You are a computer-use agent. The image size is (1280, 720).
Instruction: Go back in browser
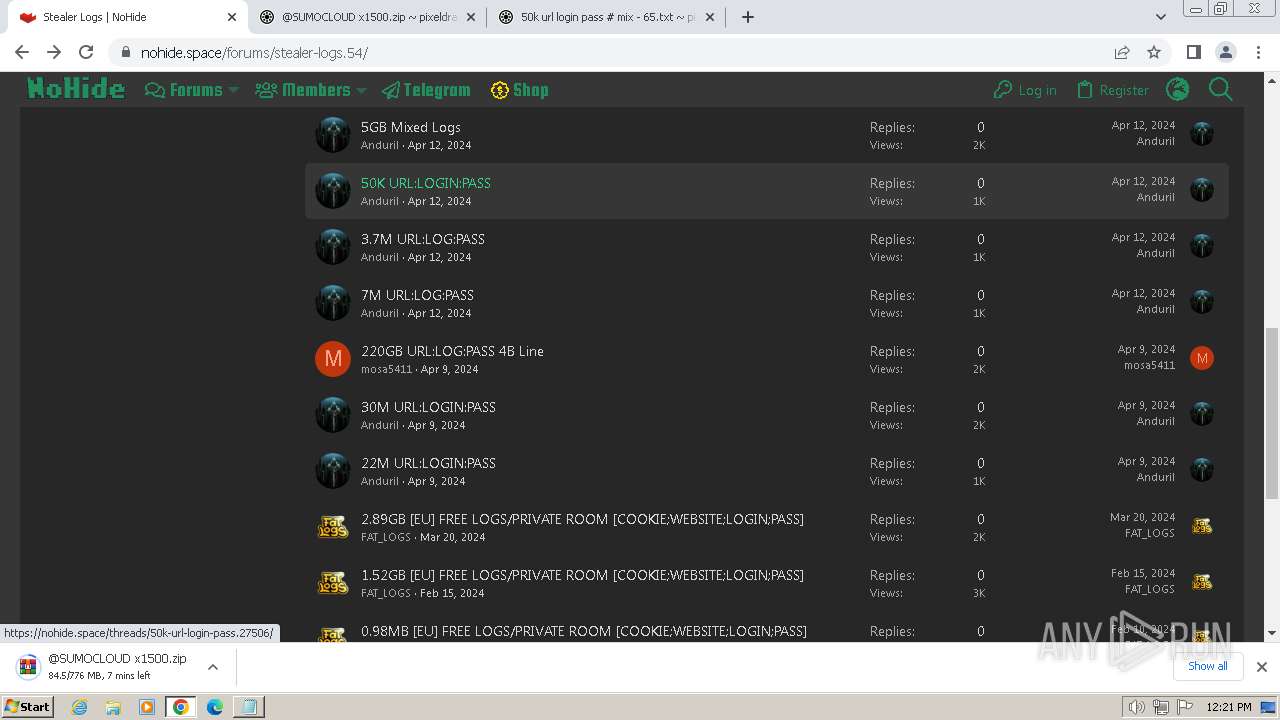tap(22, 52)
